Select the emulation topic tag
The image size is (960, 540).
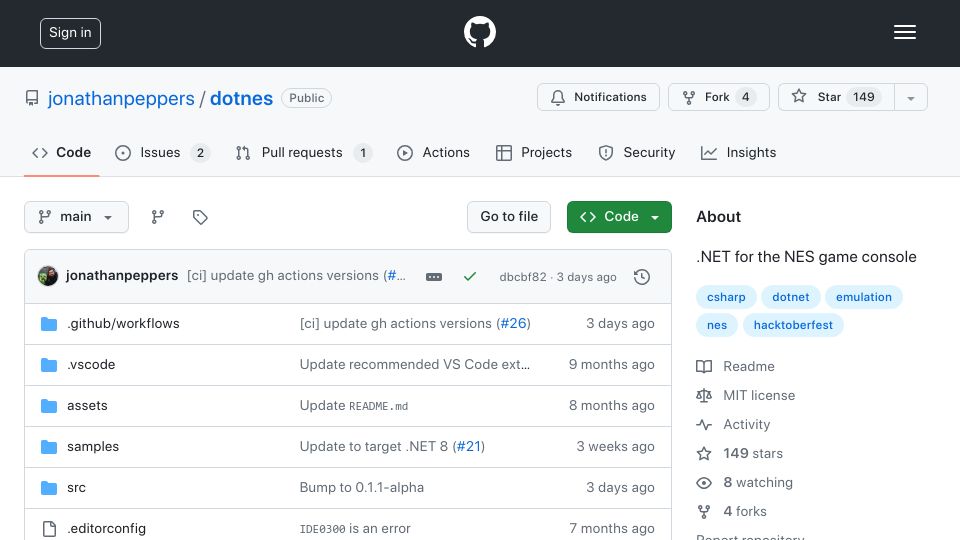(864, 297)
